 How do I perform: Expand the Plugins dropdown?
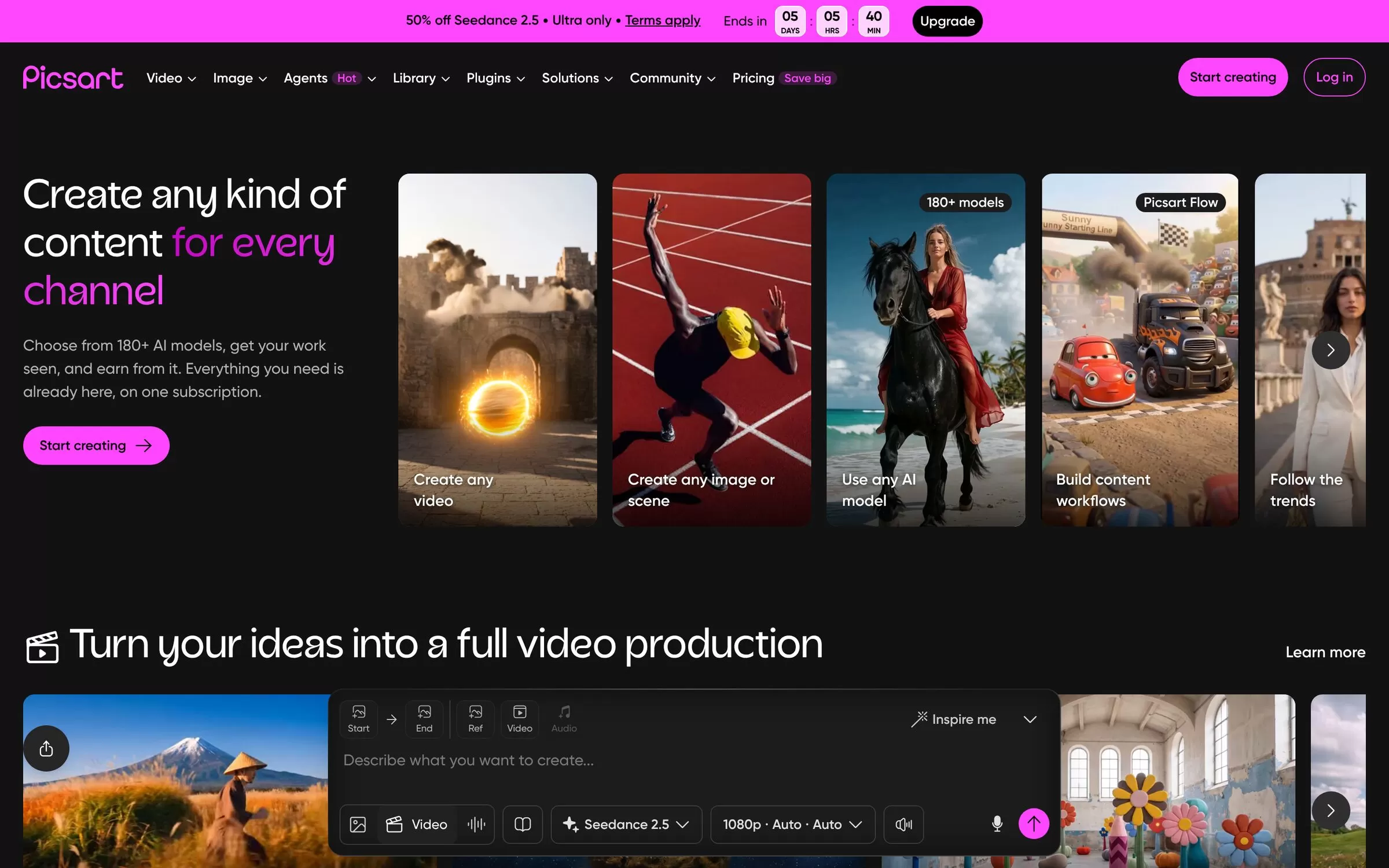tap(495, 78)
